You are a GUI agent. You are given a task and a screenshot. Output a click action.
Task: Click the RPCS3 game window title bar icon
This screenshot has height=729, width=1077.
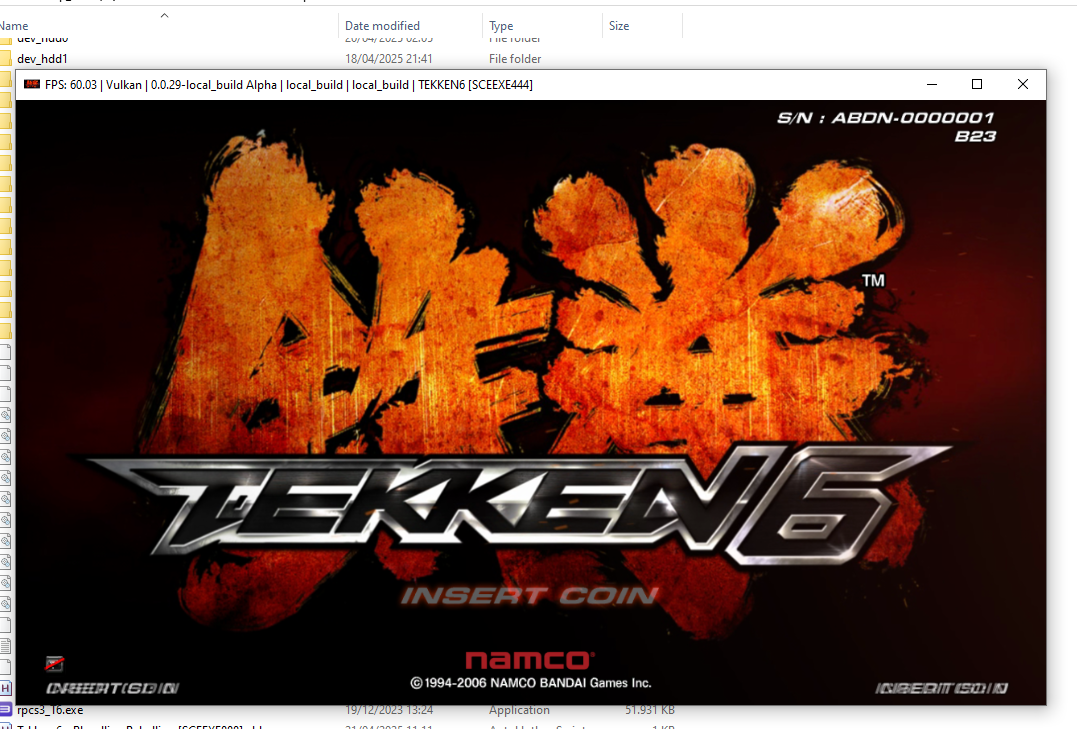pyautogui.click(x=31, y=85)
